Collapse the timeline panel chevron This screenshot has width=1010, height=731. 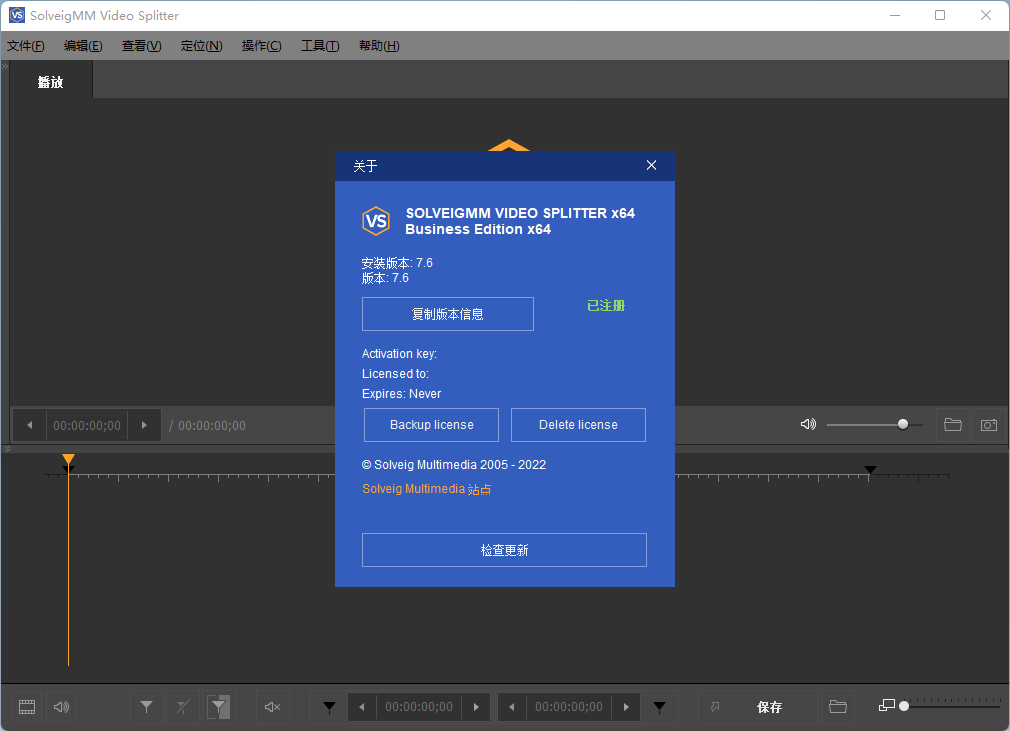pyautogui.click(x=7, y=448)
